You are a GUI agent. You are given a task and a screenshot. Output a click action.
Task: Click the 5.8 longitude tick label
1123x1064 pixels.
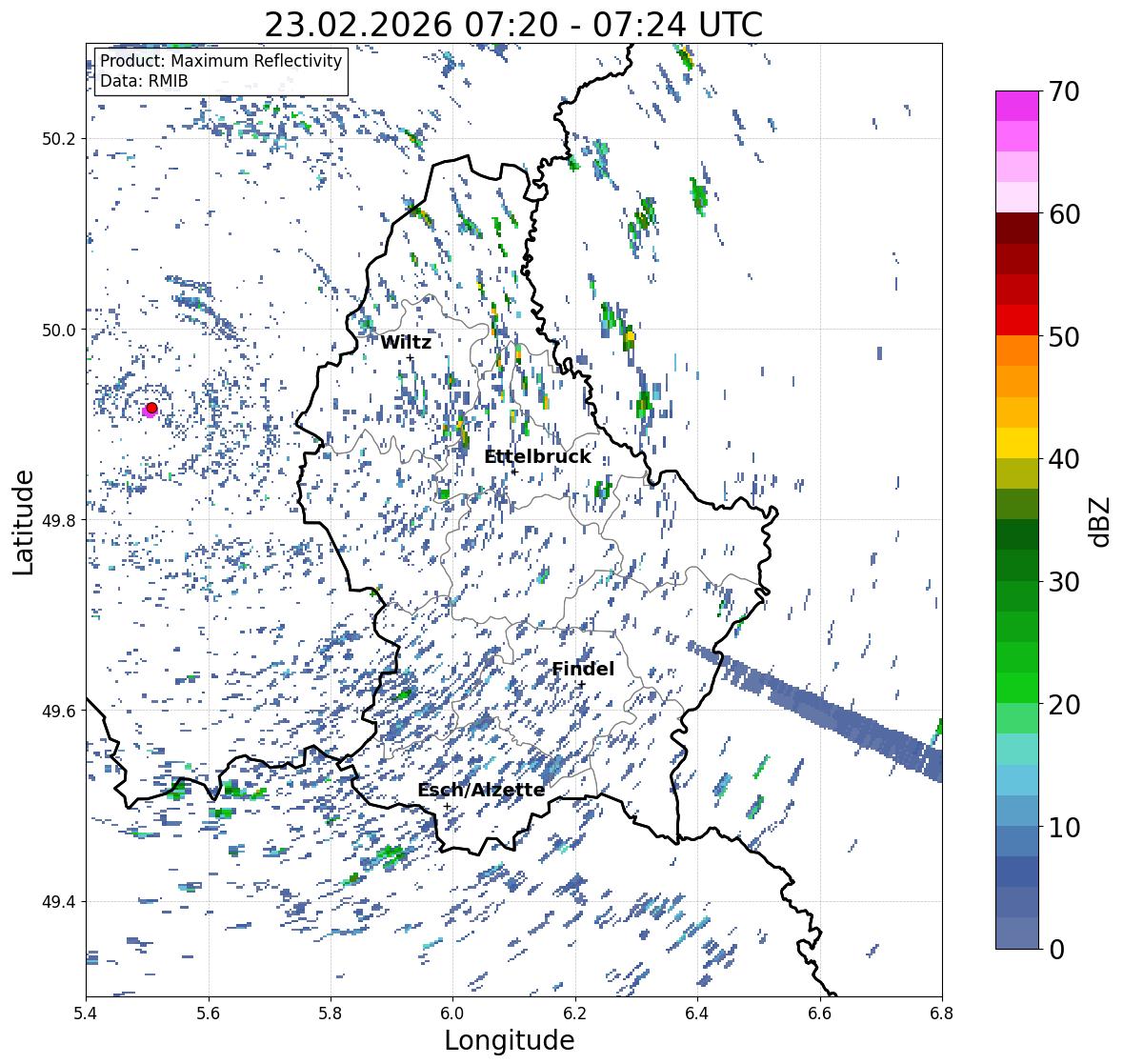pos(331,1014)
